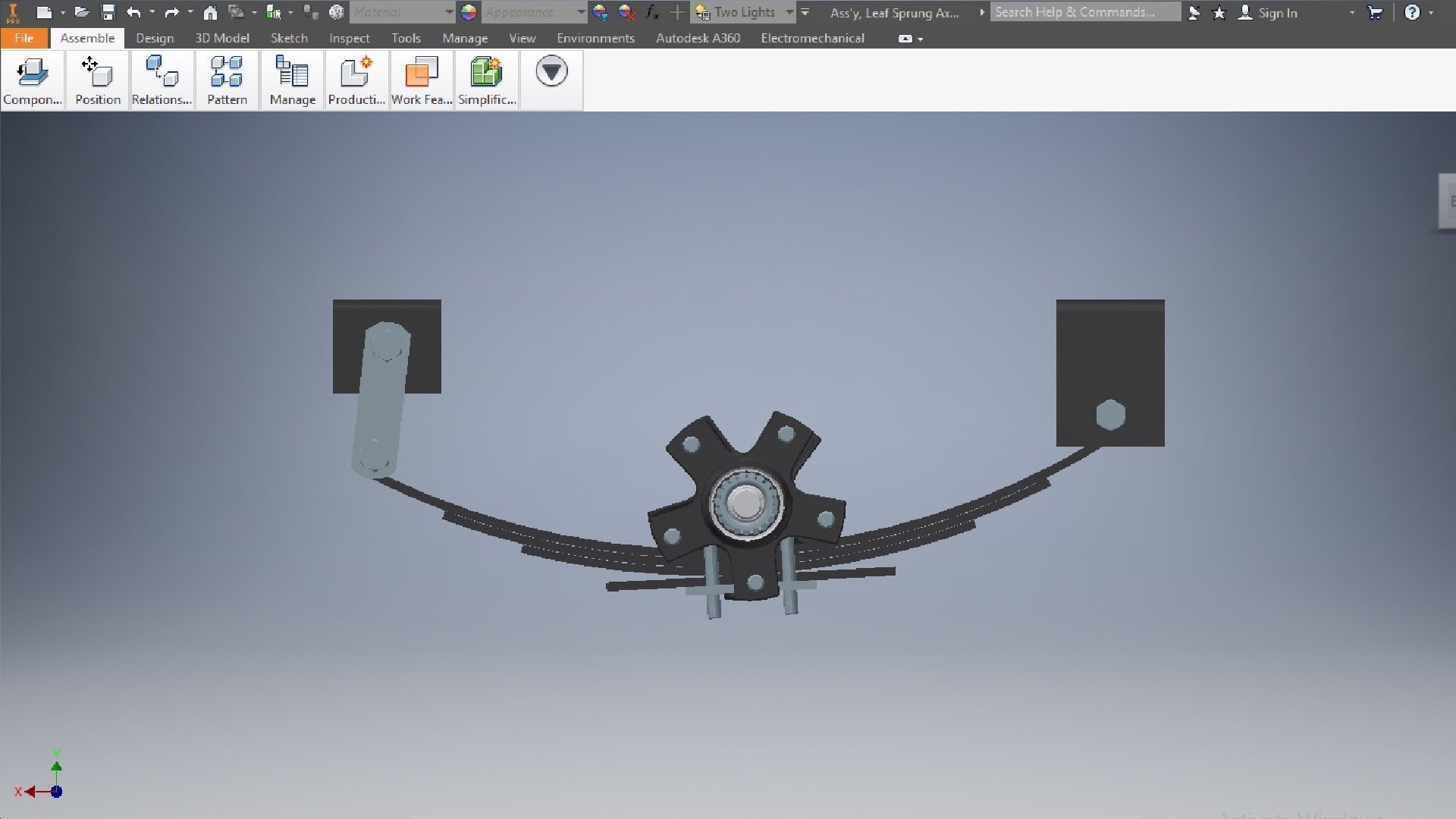Click the Sign In button
This screenshot has width=1456, height=819.
[x=1268, y=13]
